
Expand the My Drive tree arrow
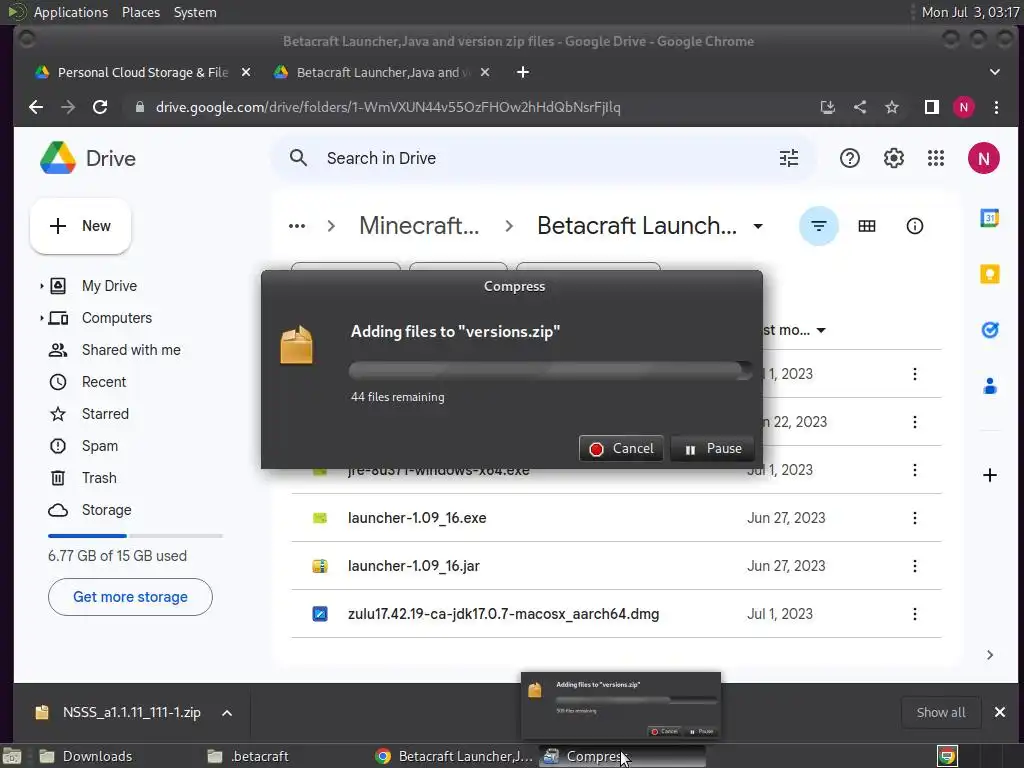pyautogui.click(x=41, y=286)
